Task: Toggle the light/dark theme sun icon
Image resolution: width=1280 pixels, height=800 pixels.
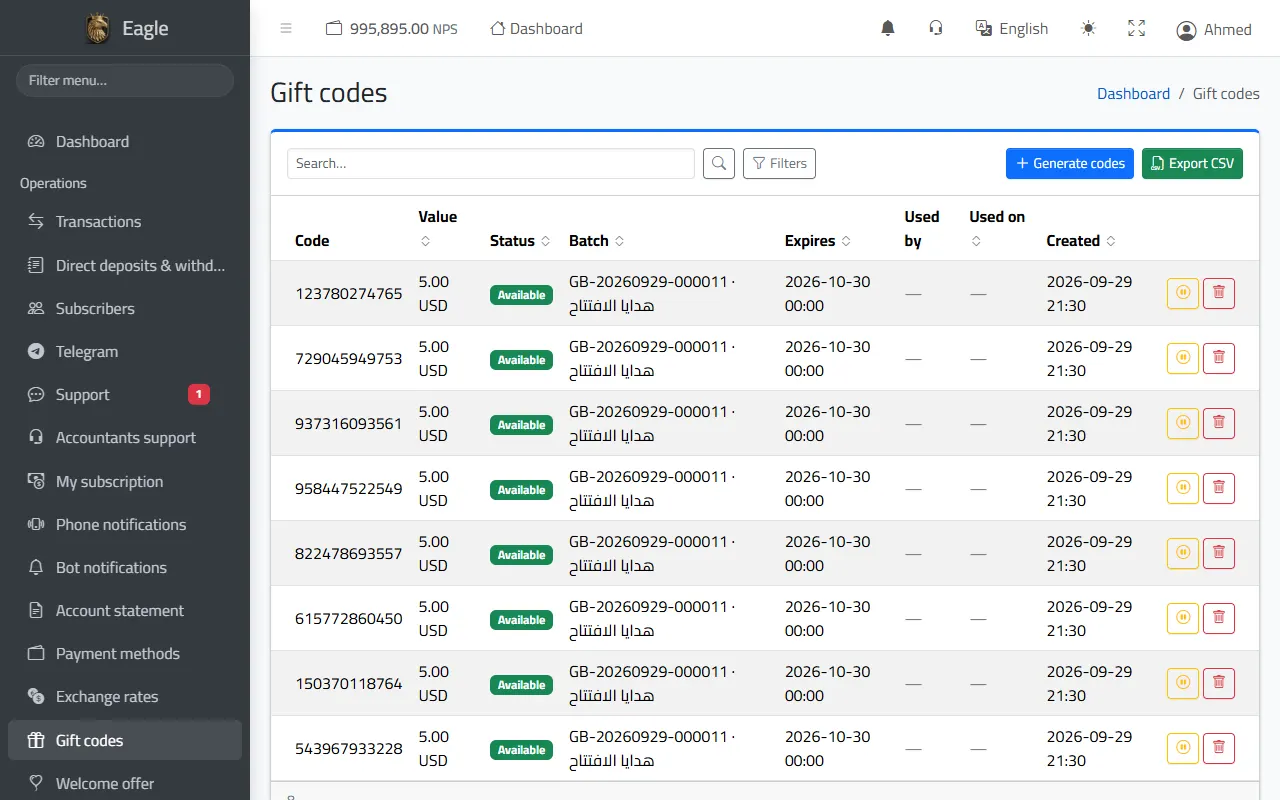Action: [1088, 29]
